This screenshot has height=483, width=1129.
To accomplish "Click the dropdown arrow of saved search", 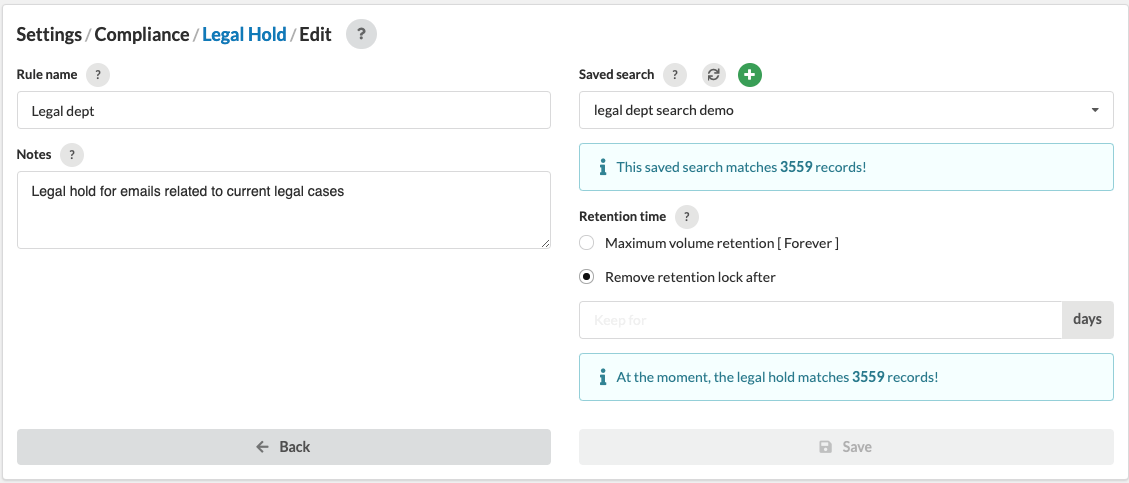I will (1095, 110).
